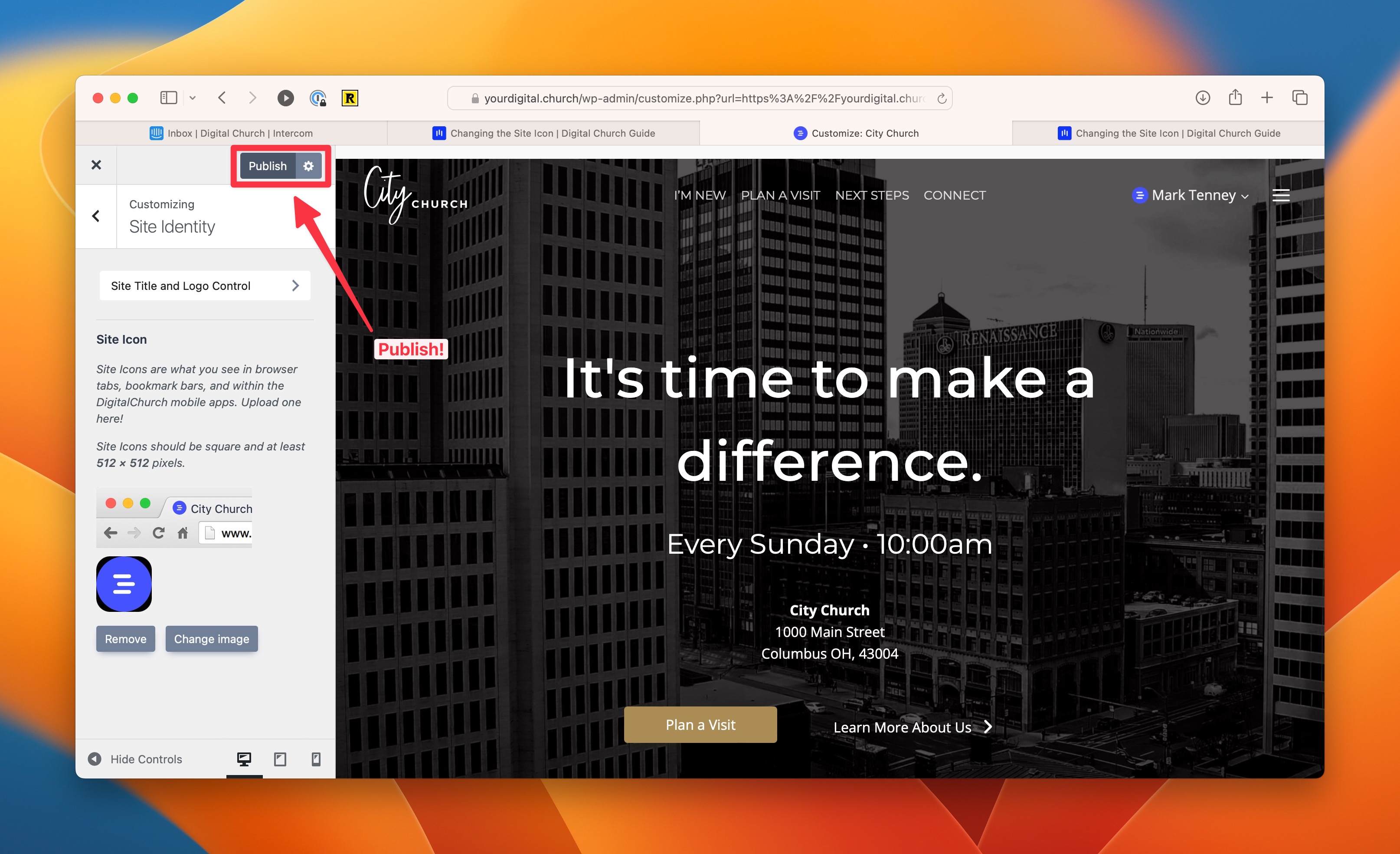The width and height of the screenshot is (1400, 854).
Task: Click the yellow R extension icon
Action: [x=350, y=98]
